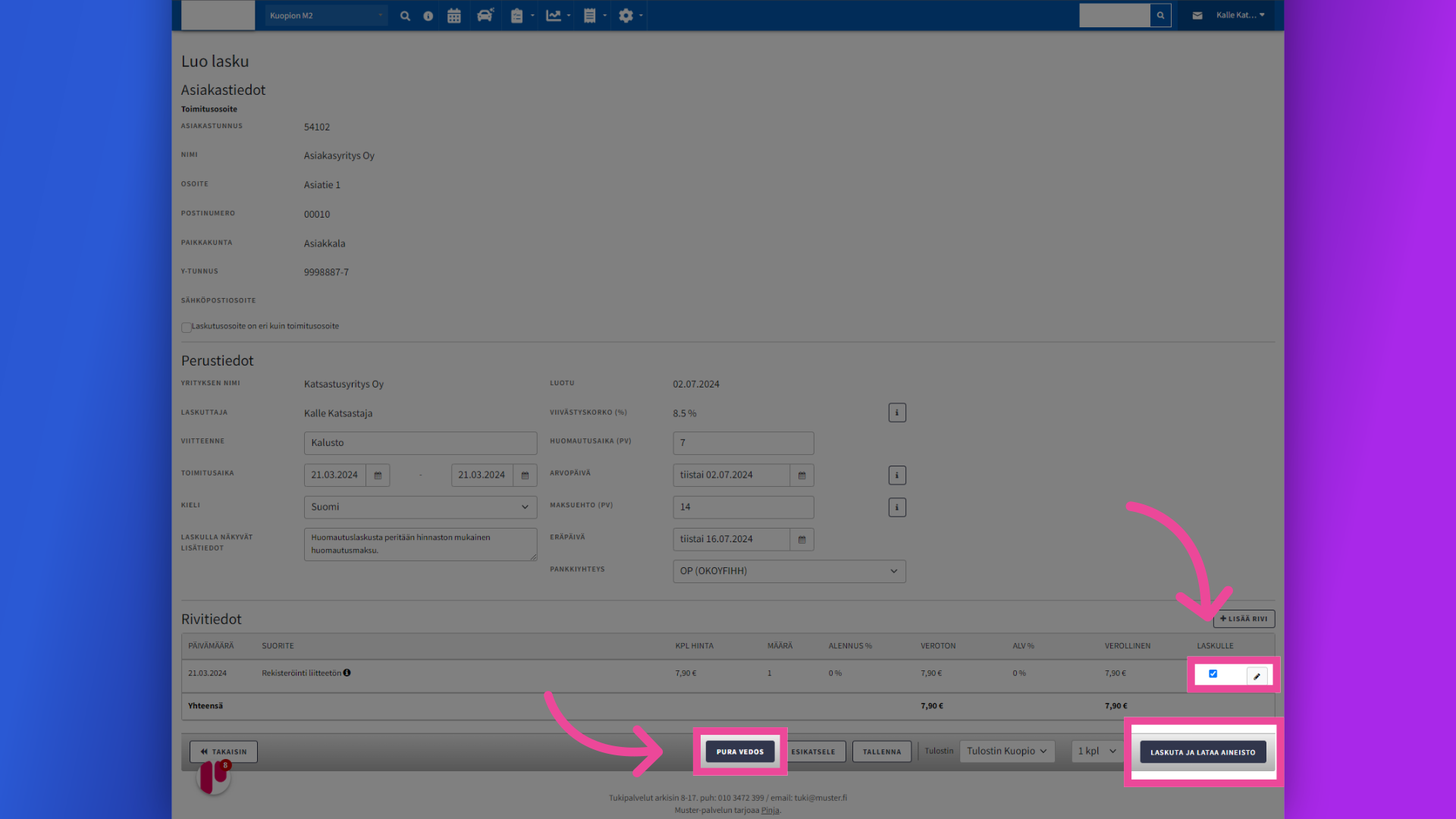Click the top-right search text field

pyautogui.click(x=1115, y=15)
